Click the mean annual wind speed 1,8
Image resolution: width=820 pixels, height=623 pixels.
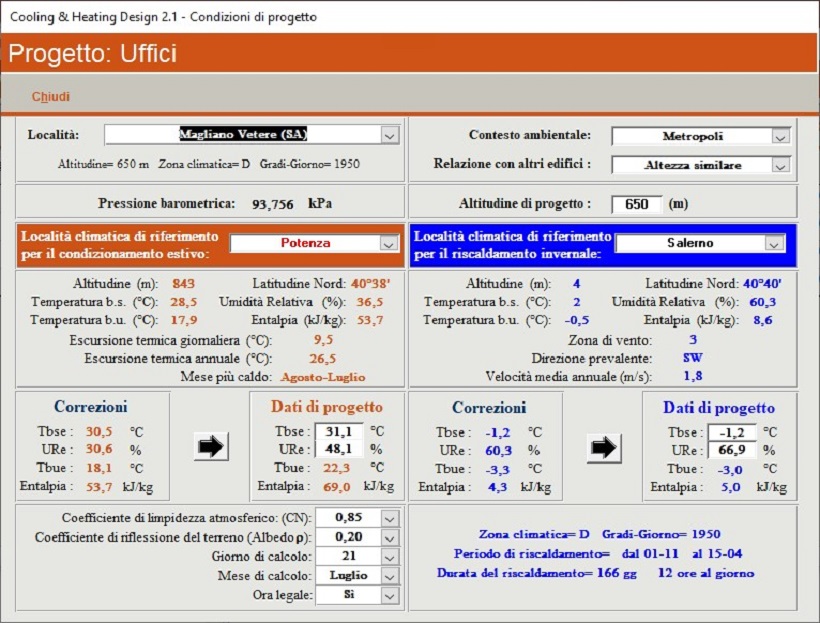(692, 376)
